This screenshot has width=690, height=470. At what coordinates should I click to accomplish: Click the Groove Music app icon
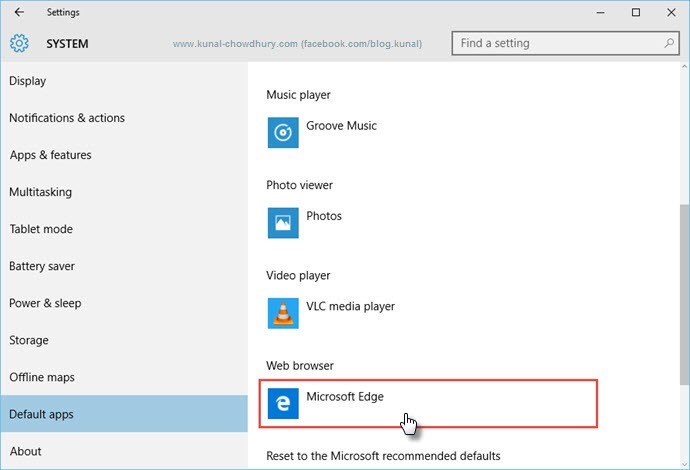283,132
